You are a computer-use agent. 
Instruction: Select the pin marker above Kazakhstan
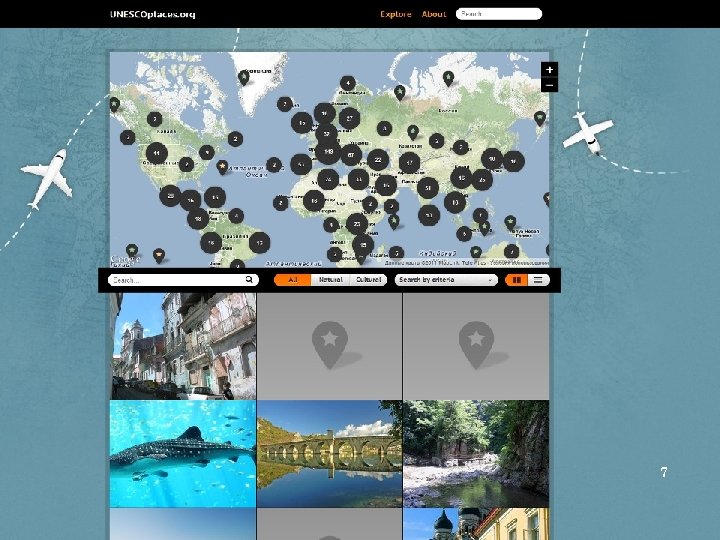coord(413,132)
